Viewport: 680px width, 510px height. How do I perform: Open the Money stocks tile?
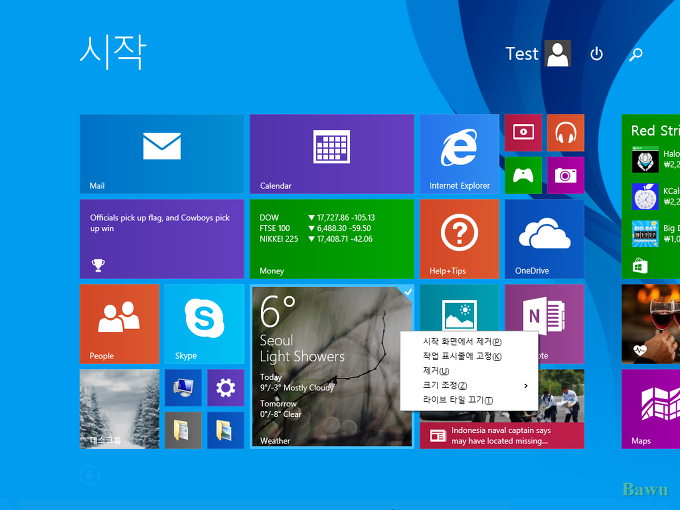tap(332, 239)
